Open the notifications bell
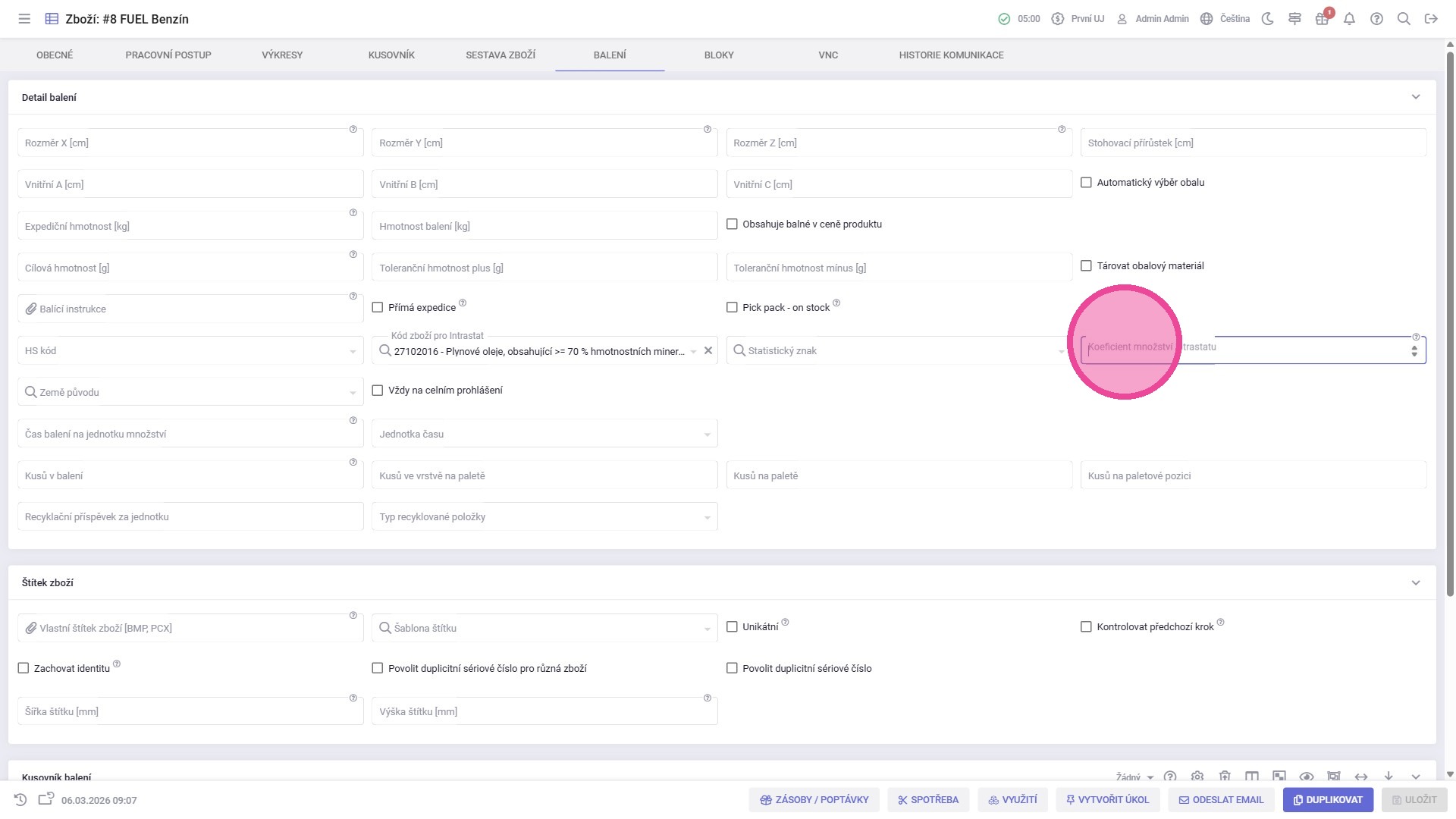 [x=1349, y=19]
